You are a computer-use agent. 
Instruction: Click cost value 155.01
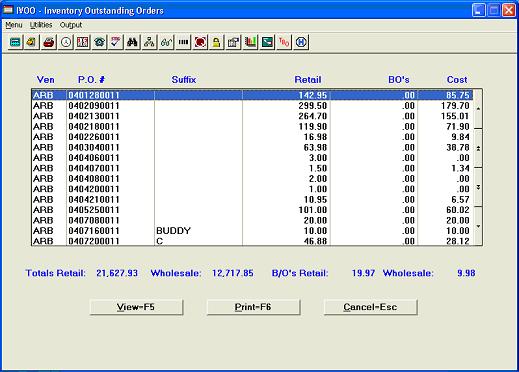tap(455, 116)
